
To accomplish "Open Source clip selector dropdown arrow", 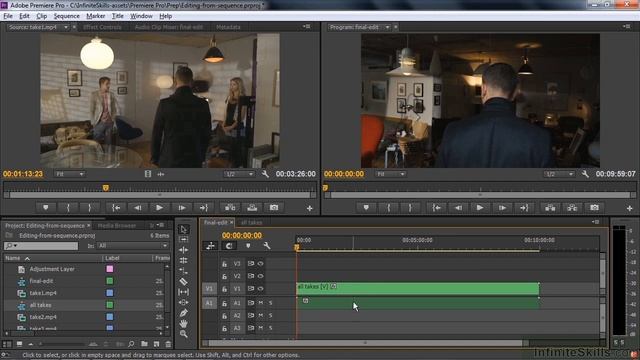I will point(66,27).
